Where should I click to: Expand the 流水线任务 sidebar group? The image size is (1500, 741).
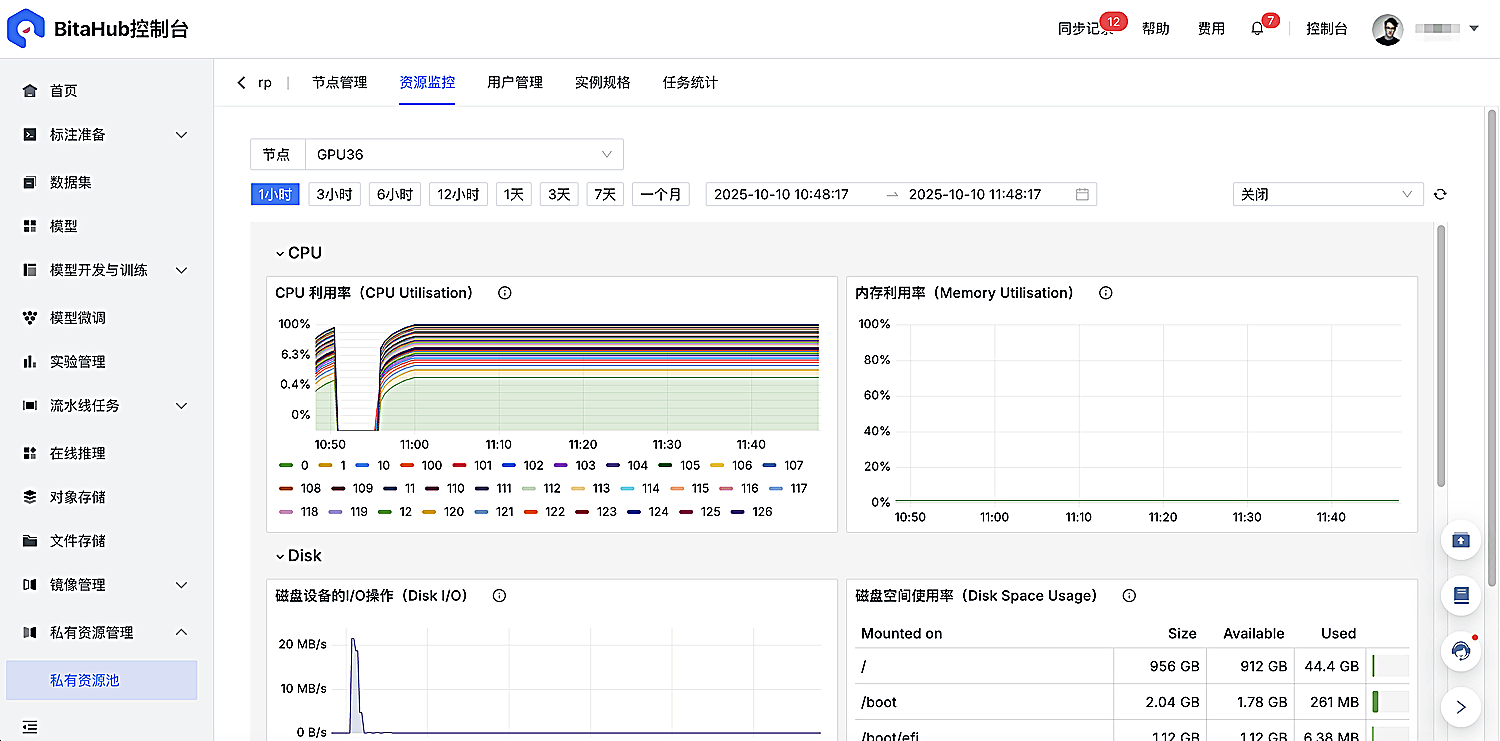pyautogui.click(x=105, y=406)
